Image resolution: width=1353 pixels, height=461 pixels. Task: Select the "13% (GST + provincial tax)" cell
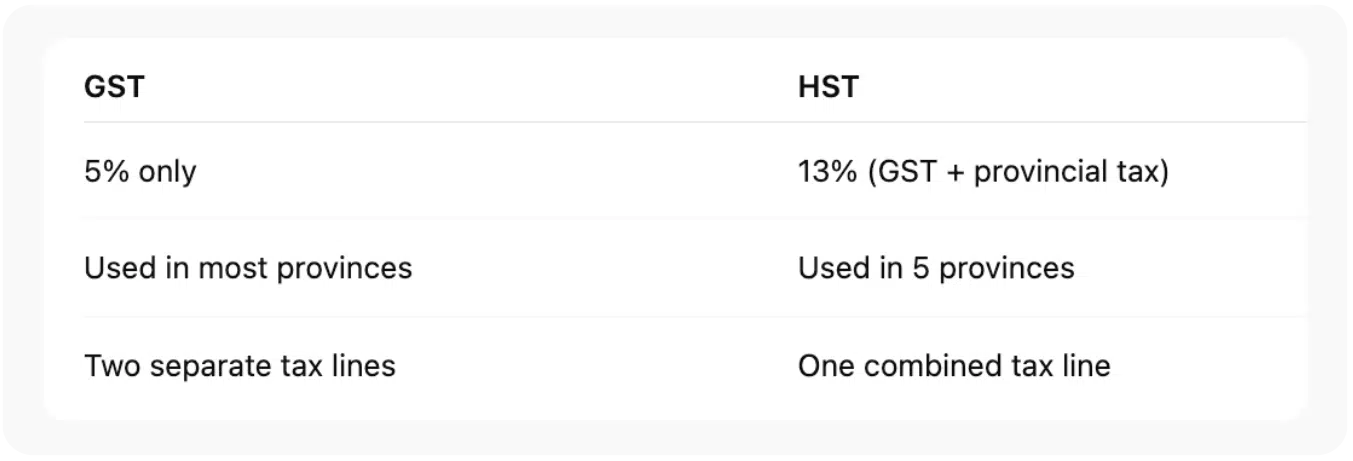(x=983, y=172)
